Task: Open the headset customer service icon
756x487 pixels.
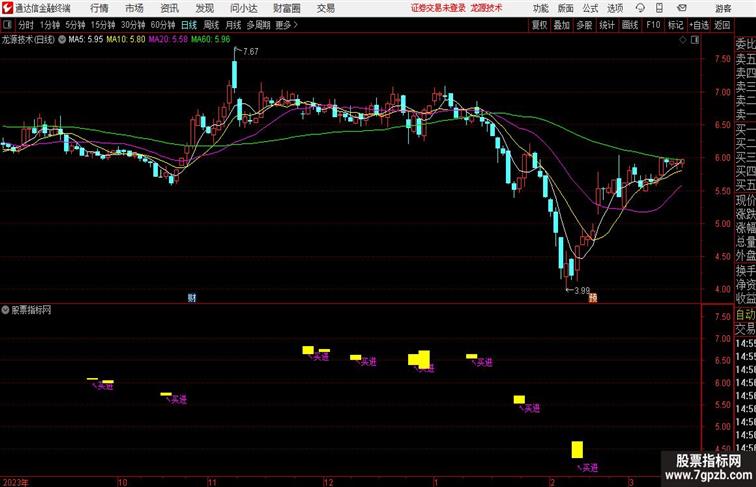Action: [x=640, y=8]
